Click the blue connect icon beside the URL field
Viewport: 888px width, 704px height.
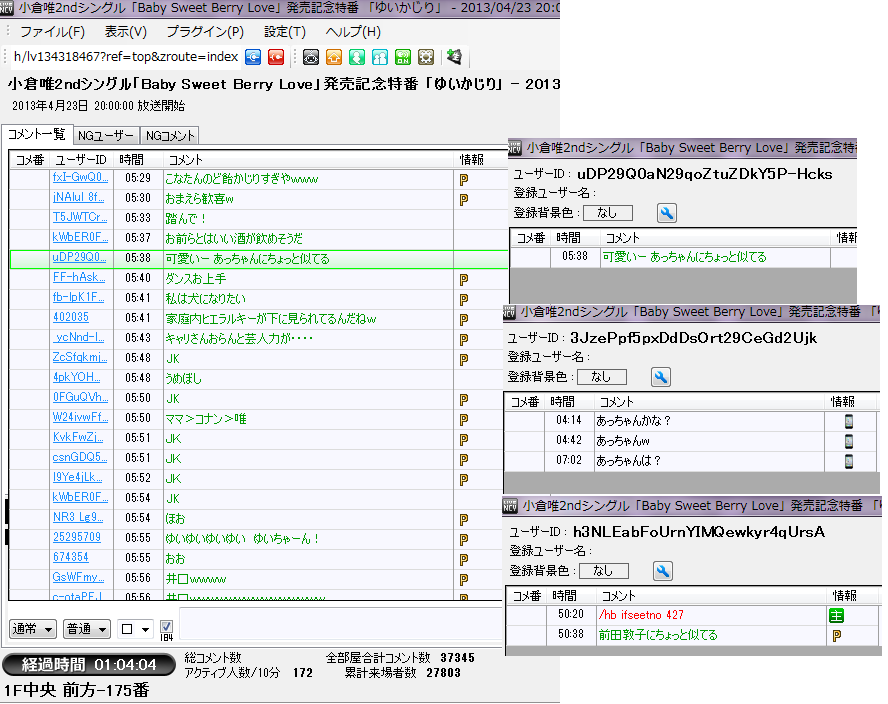[x=253, y=57]
